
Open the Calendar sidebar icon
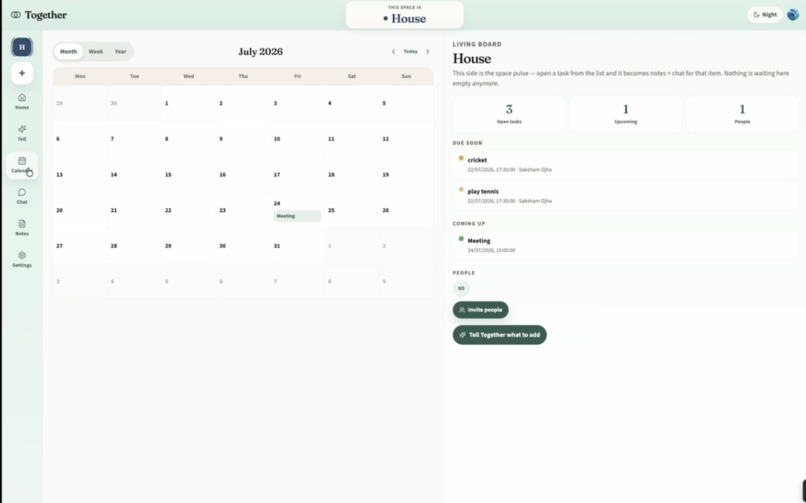[22, 164]
